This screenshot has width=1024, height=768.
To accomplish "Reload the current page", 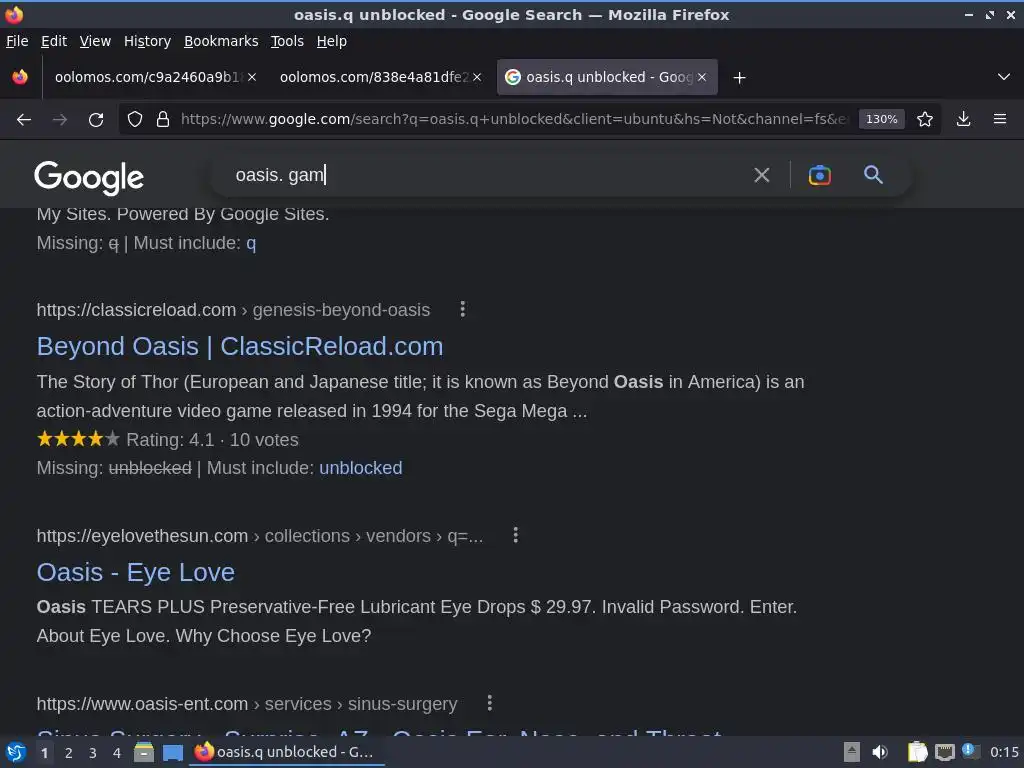I will click(x=96, y=120).
